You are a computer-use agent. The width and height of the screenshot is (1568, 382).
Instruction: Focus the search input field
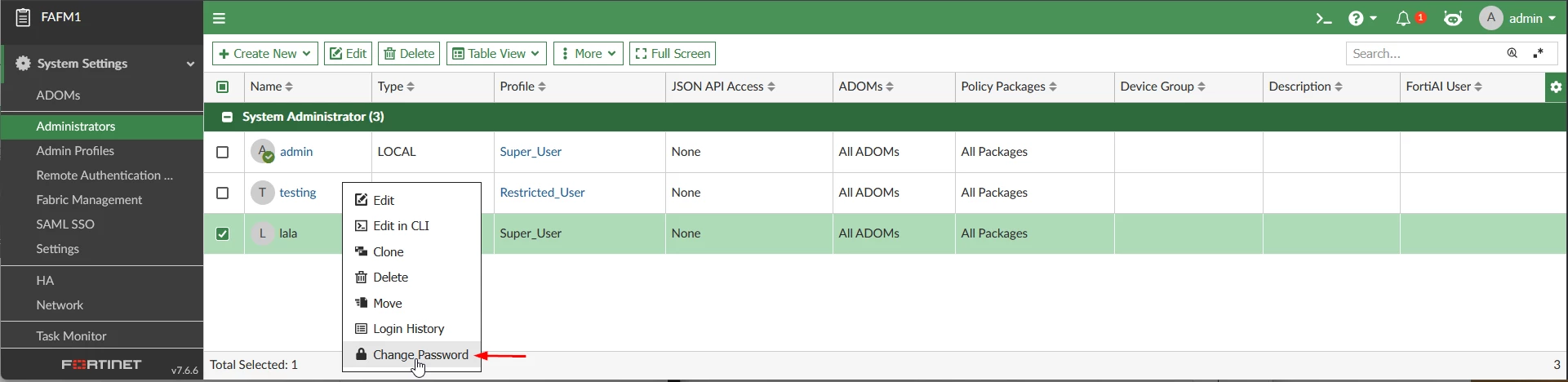[1424, 54]
